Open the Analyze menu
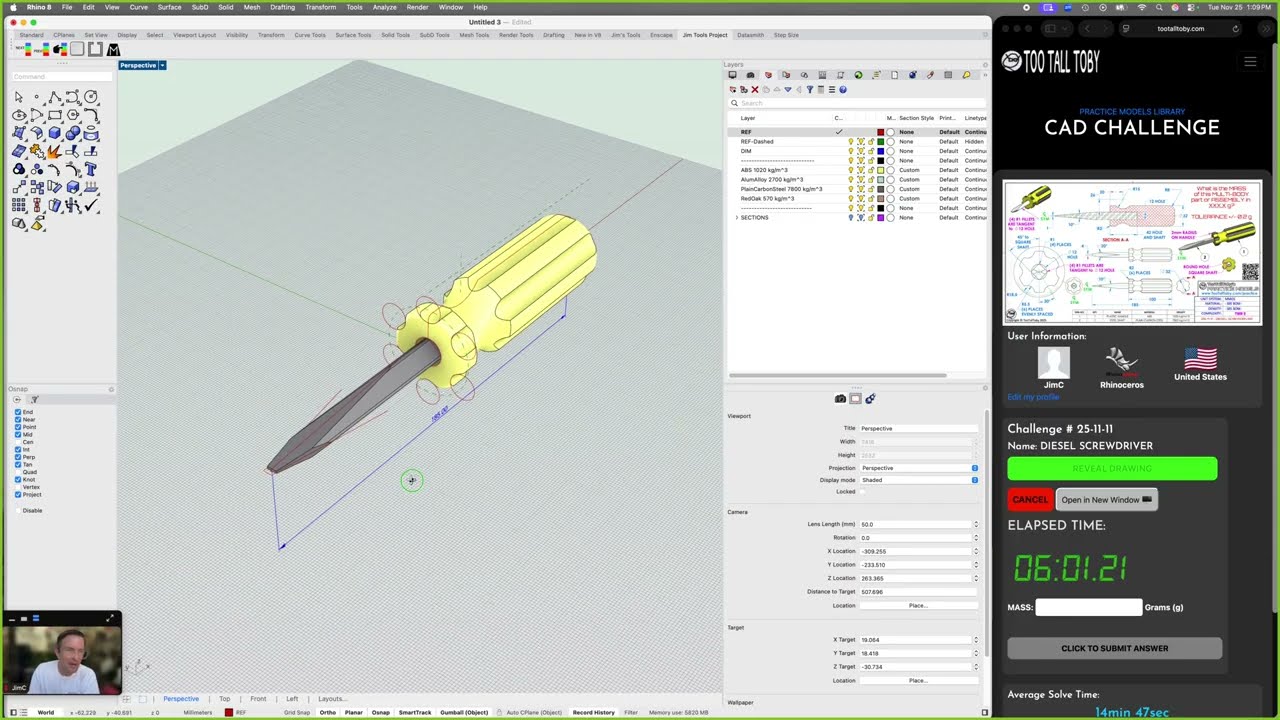Viewport: 1280px width, 720px height. 384,7
